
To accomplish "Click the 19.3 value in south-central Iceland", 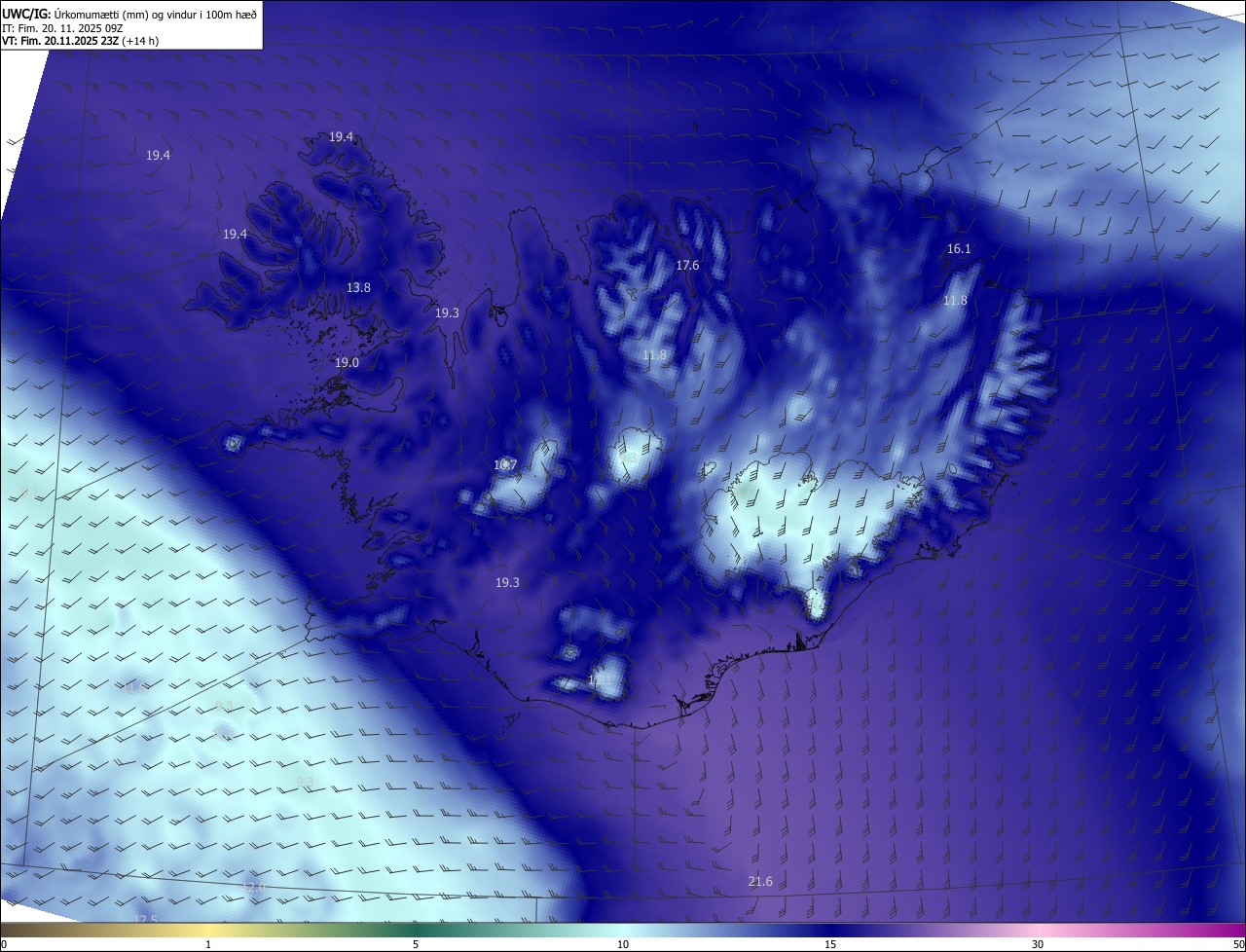I will pyautogui.click(x=507, y=582).
